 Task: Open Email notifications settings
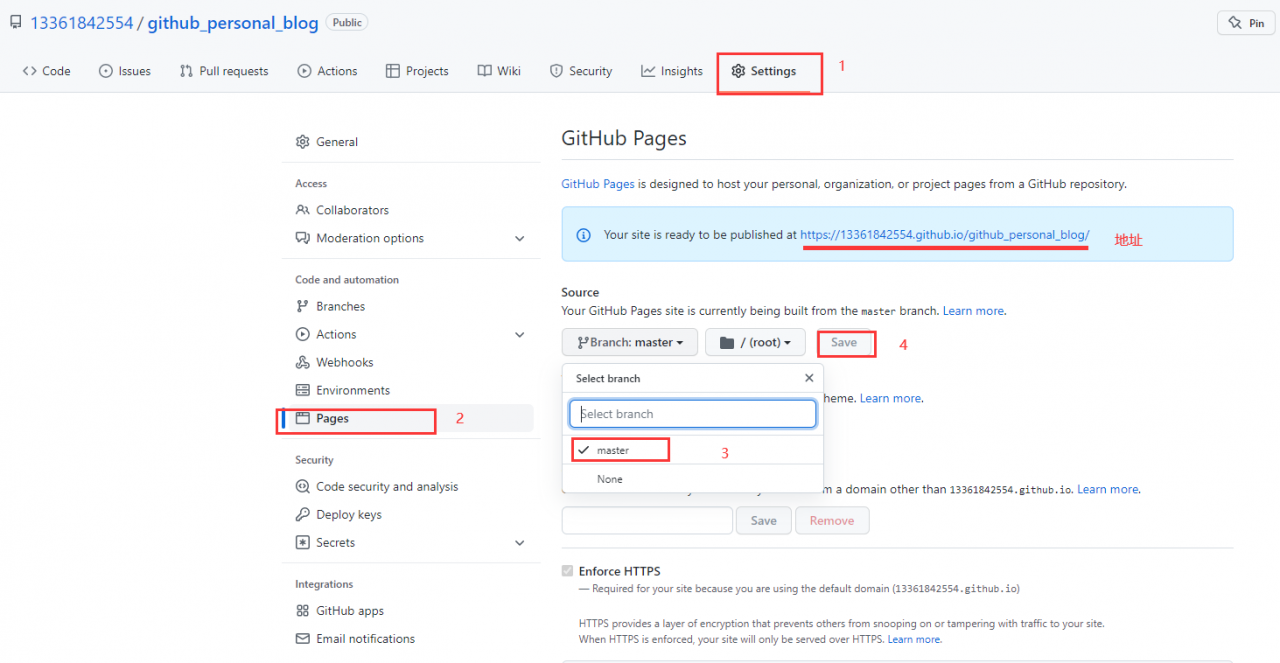pyautogui.click(x=365, y=639)
